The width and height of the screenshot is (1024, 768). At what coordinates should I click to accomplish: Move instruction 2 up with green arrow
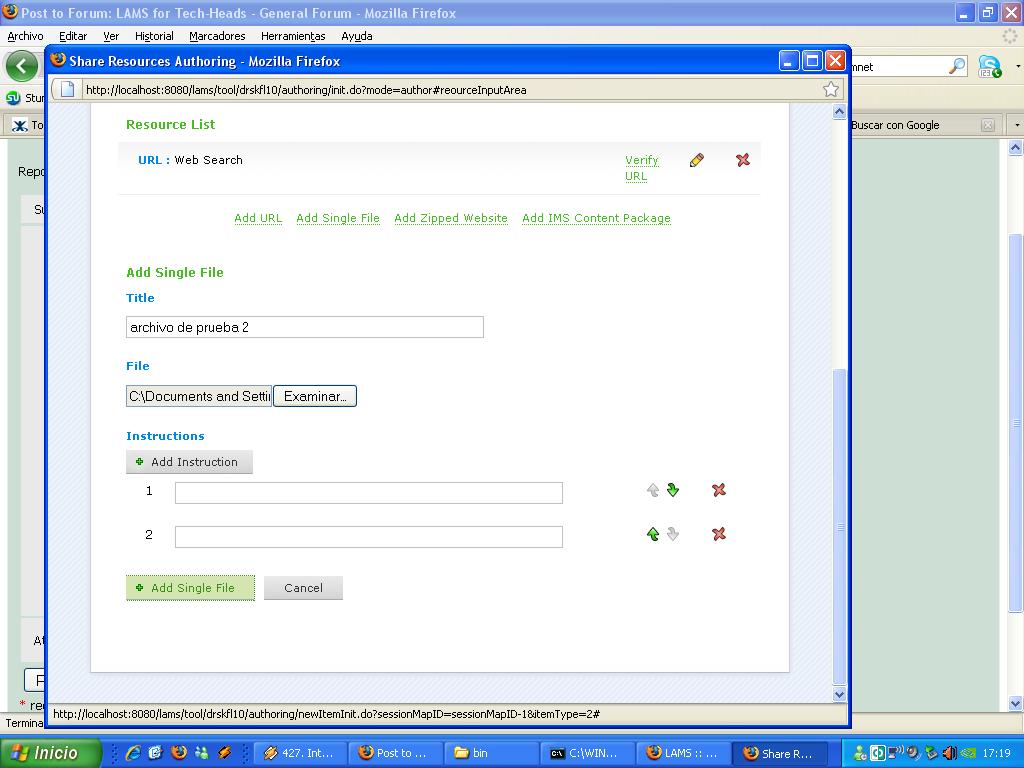(653, 534)
